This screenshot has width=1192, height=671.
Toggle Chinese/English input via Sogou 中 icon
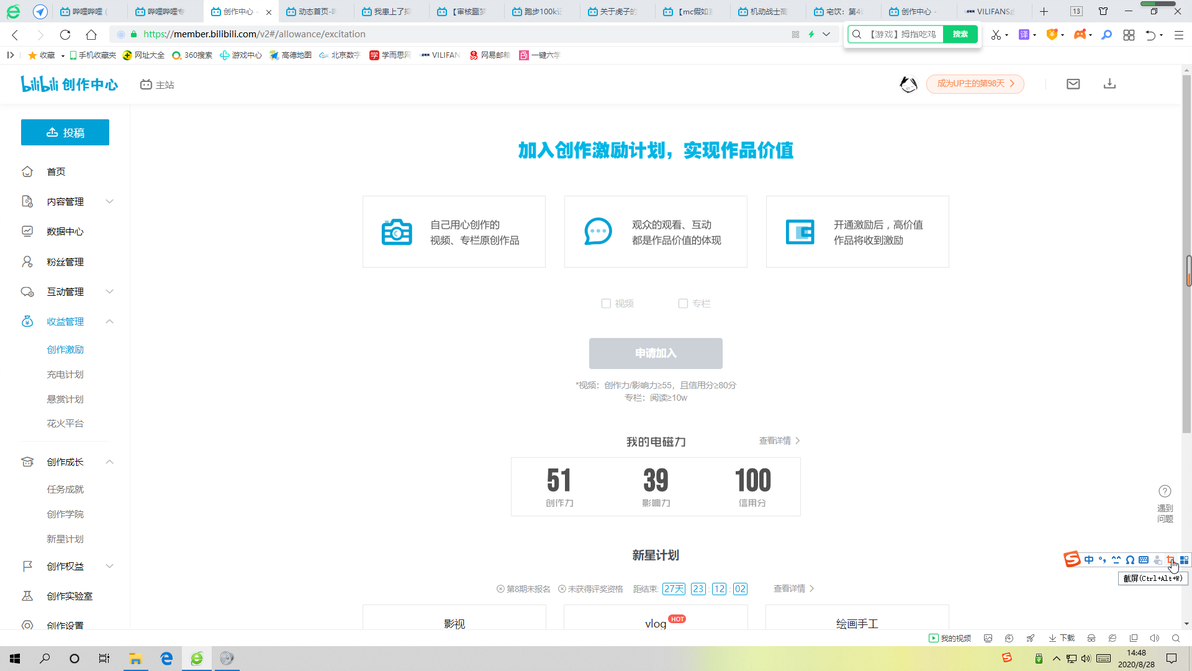(x=1087, y=560)
